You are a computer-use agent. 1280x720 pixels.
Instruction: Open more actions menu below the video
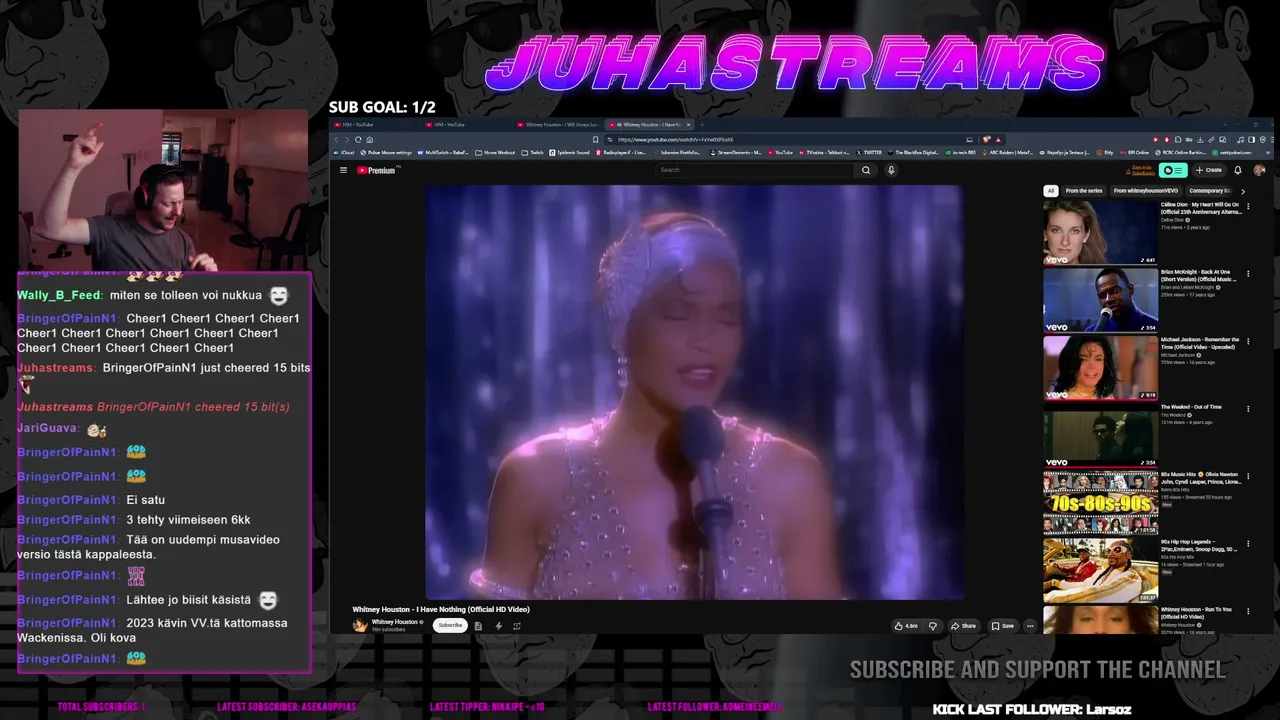coord(1030,626)
